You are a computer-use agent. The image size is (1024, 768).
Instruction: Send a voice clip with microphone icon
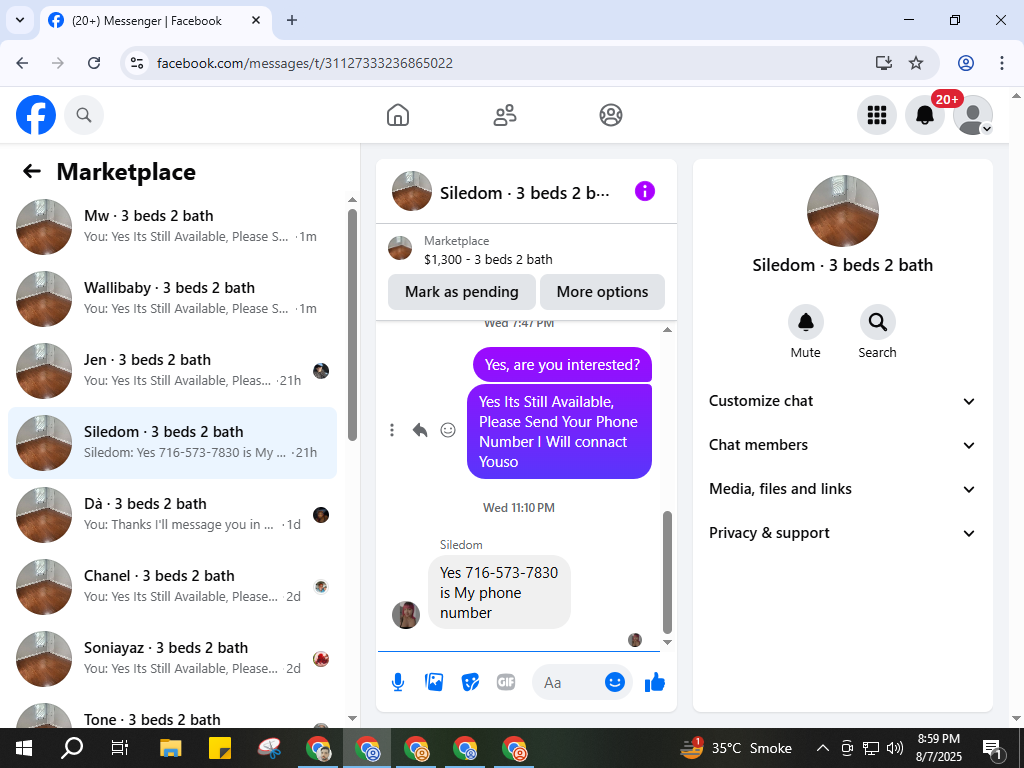398,682
